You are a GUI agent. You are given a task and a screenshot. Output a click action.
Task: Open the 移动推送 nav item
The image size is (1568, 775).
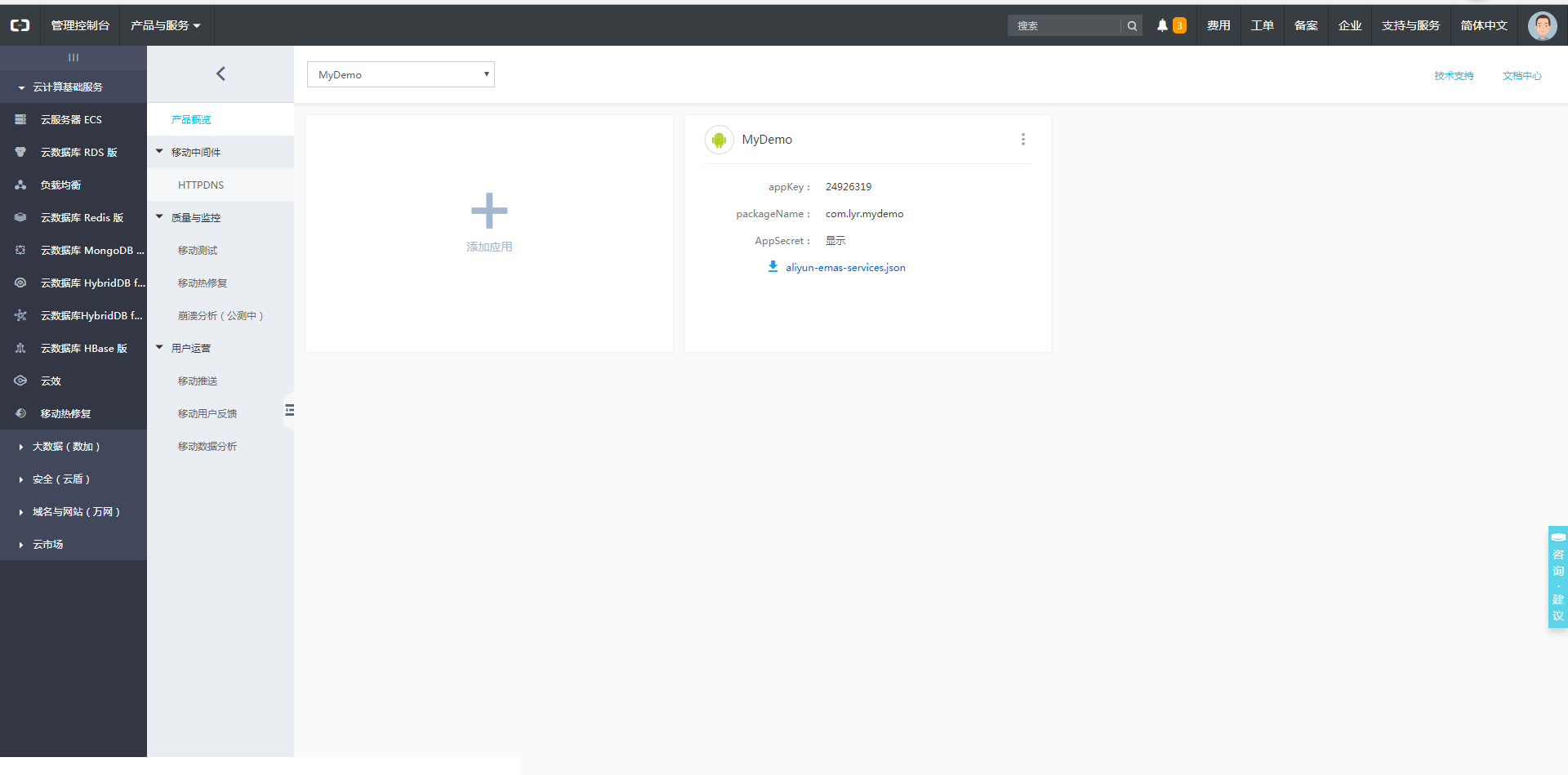(220, 381)
